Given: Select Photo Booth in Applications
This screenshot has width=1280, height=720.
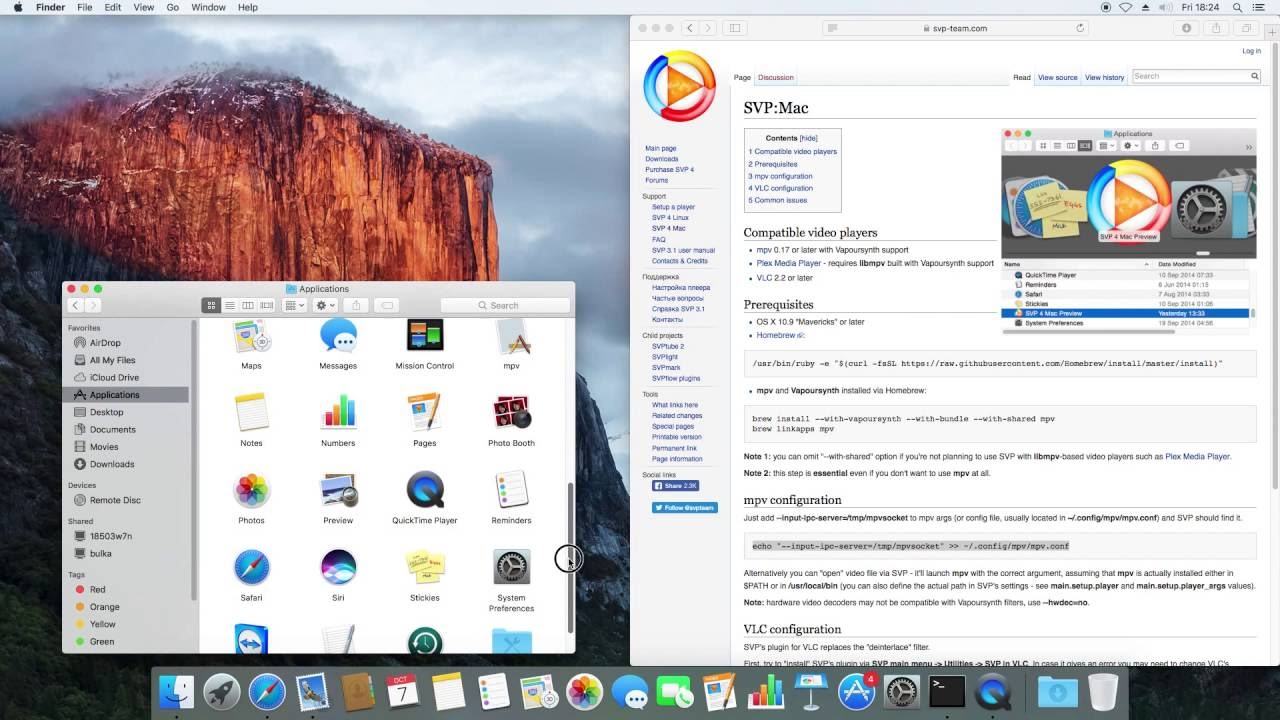Looking at the screenshot, I should pyautogui.click(x=512, y=412).
